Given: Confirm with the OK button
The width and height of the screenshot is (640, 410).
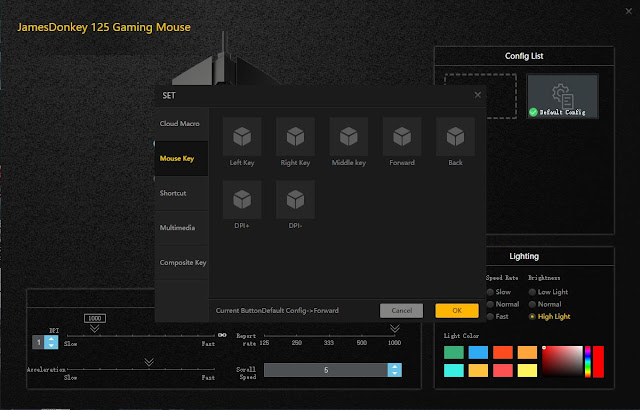Looking at the screenshot, I should pyautogui.click(x=457, y=310).
